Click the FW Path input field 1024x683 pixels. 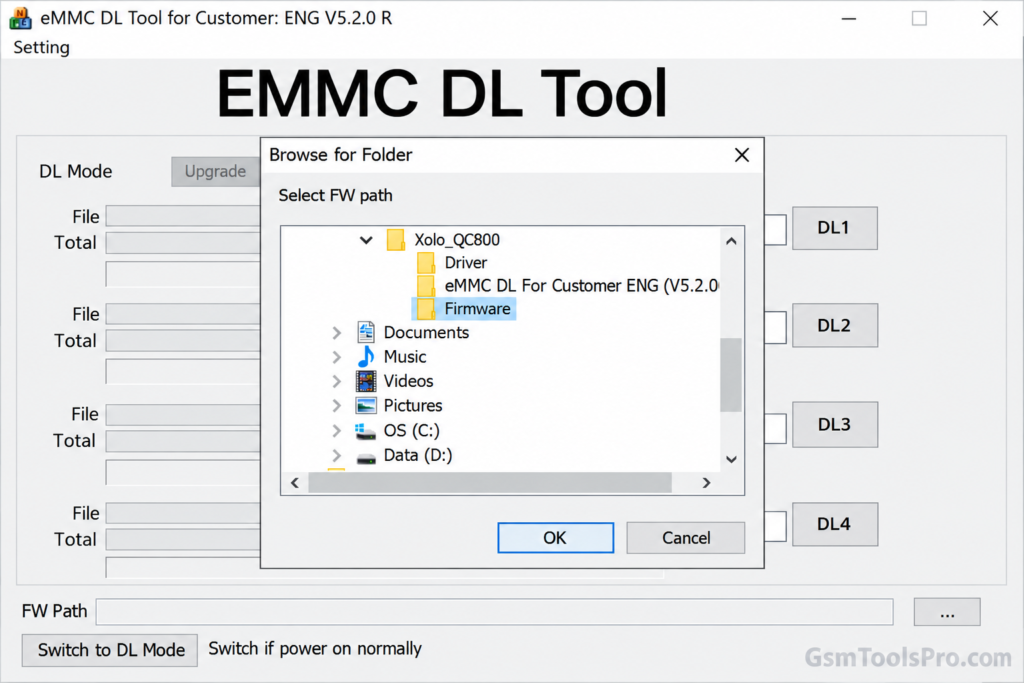pyautogui.click(x=494, y=612)
